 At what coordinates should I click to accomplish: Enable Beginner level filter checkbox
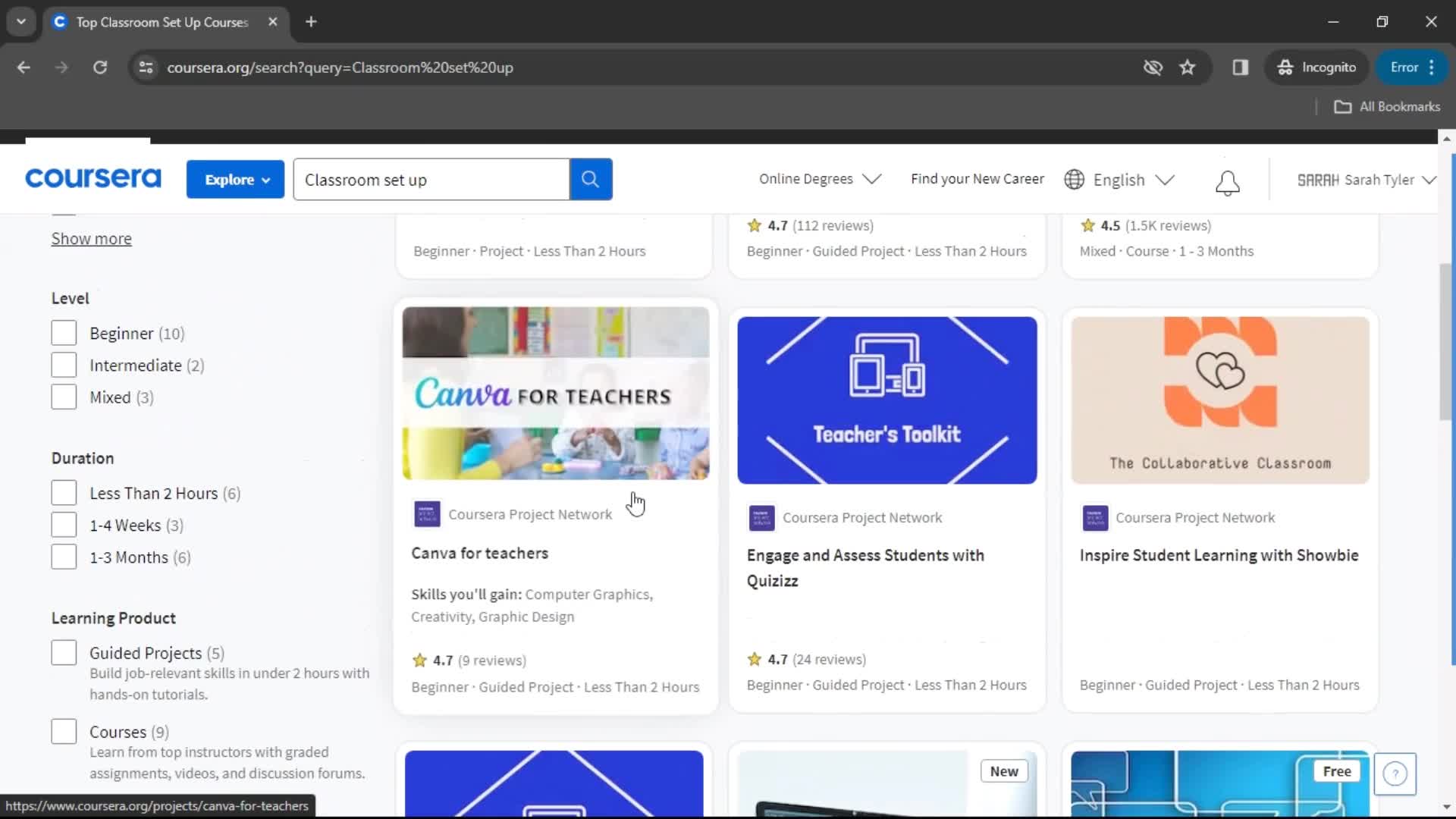[63, 332]
